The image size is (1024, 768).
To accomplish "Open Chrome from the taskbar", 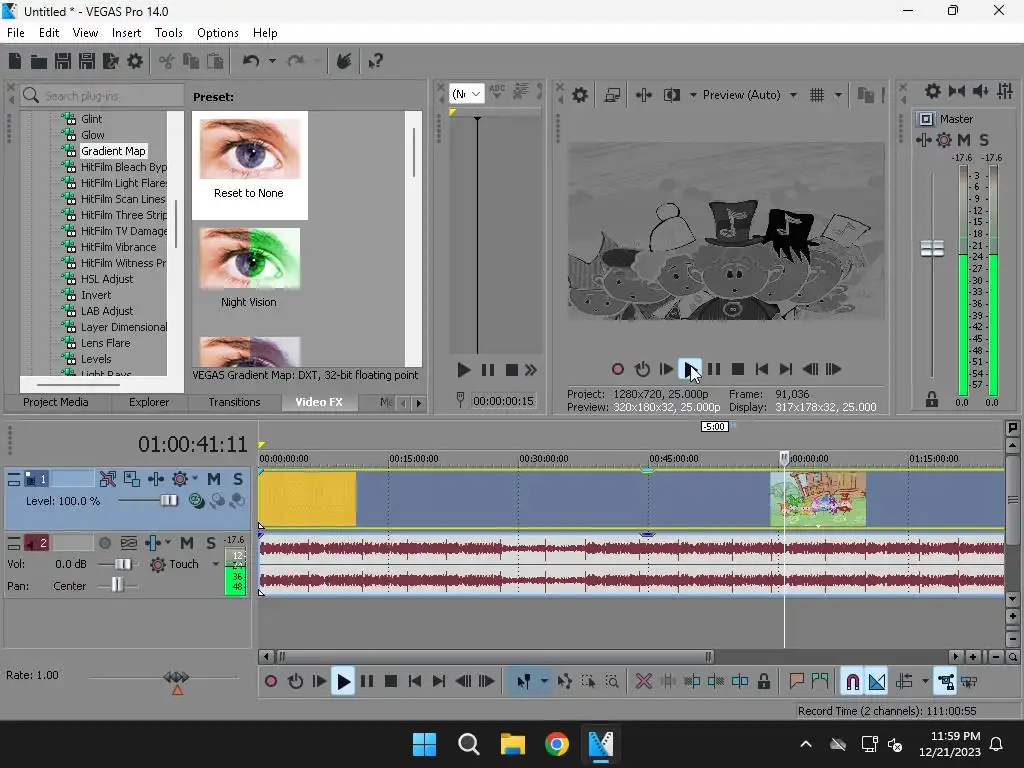I will click(x=556, y=744).
